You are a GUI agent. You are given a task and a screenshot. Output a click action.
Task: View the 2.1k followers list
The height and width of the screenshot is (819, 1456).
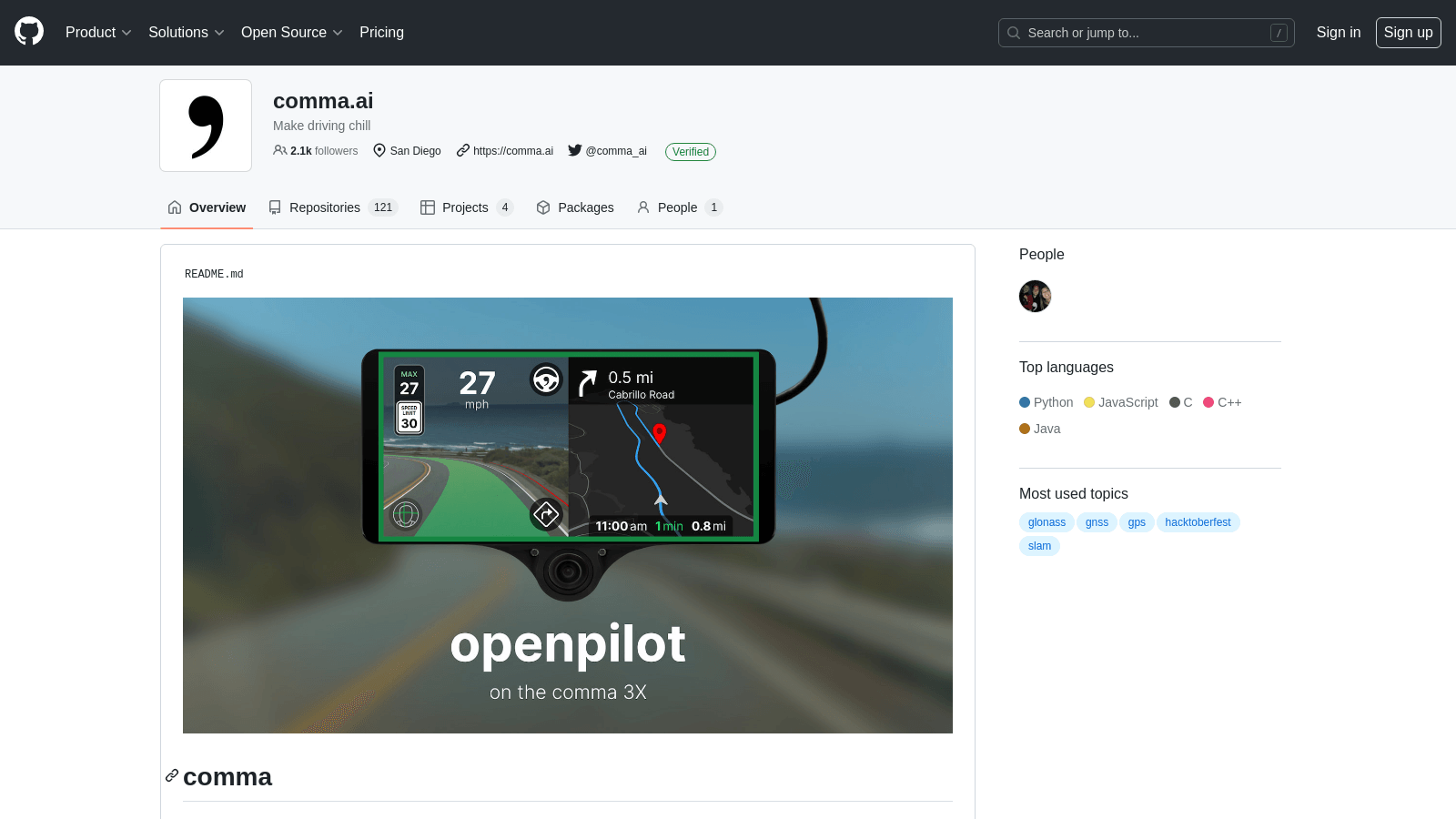(x=316, y=151)
